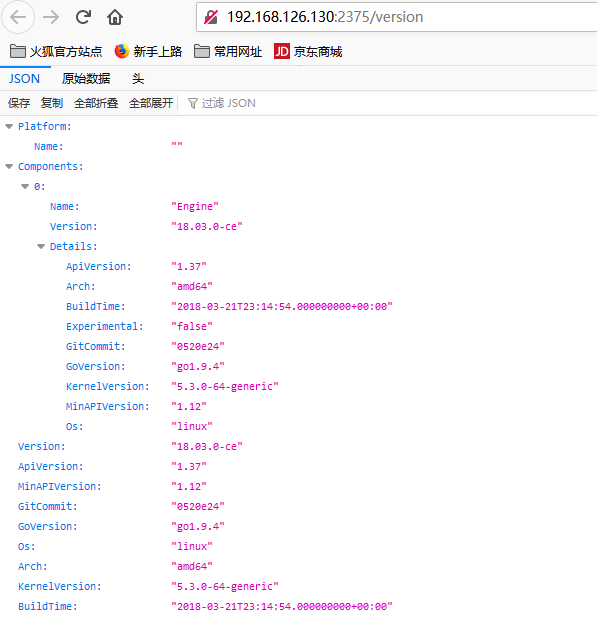The image size is (597, 632).
Task: Collapse the Platform node
Action: (9, 127)
